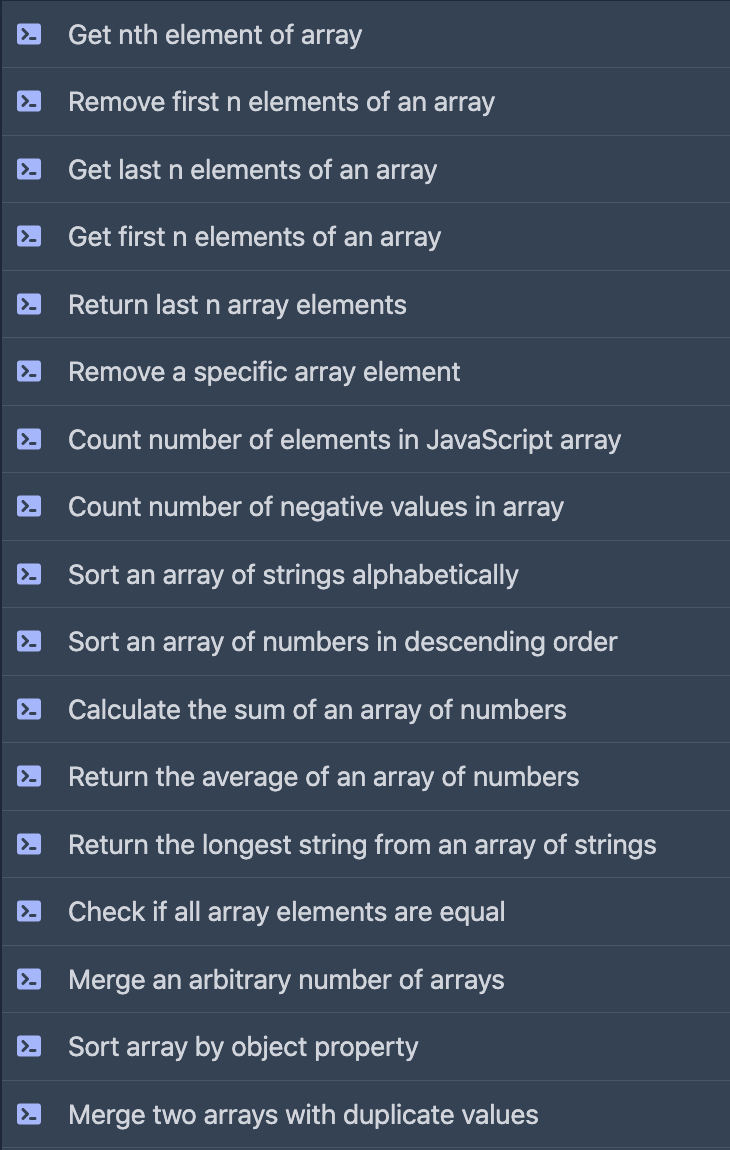Open "Get first n elements of an array"

click(254, 237)
